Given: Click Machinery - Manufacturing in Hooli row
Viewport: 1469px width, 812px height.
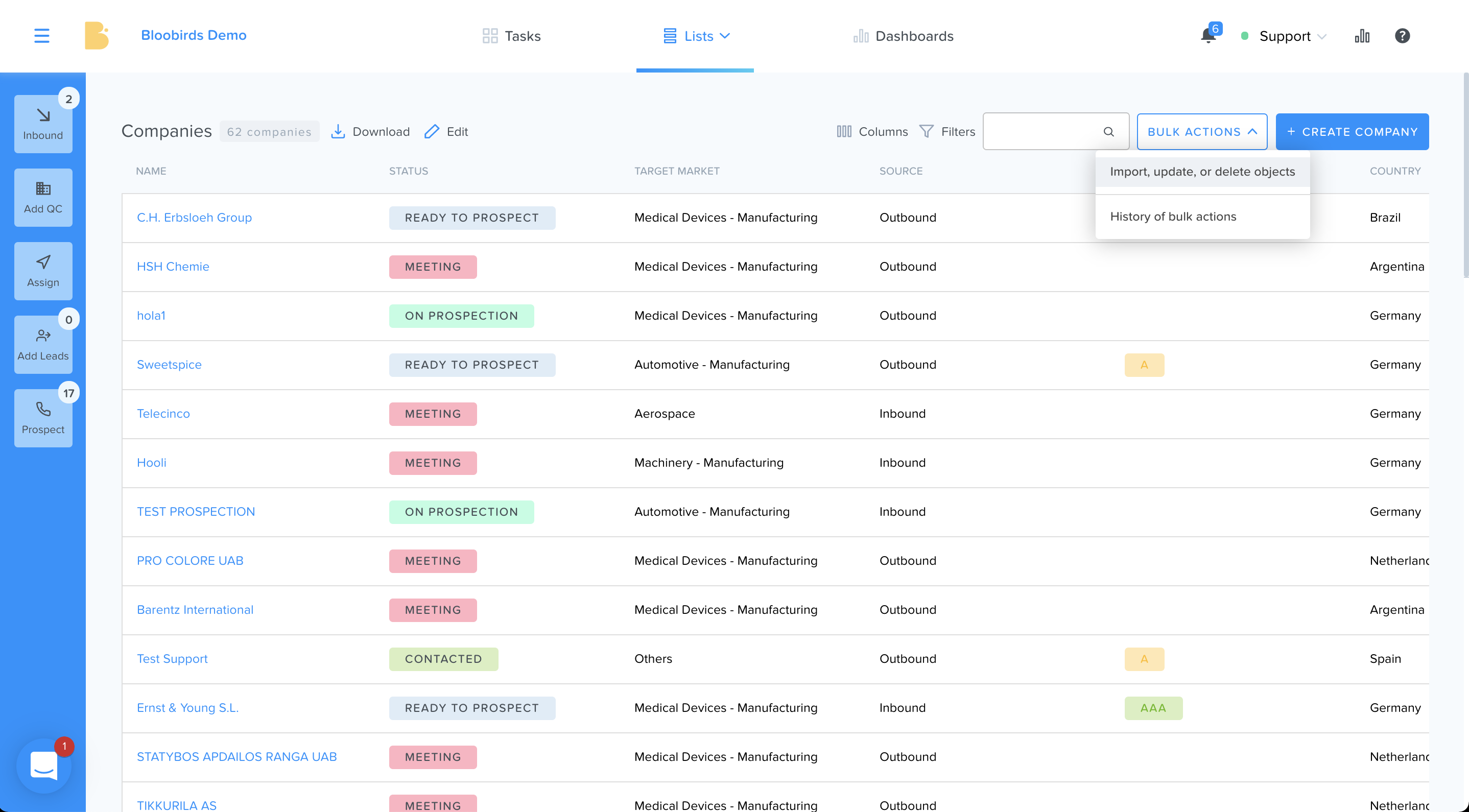Looking at the screenshot, I should coord(709,463).
